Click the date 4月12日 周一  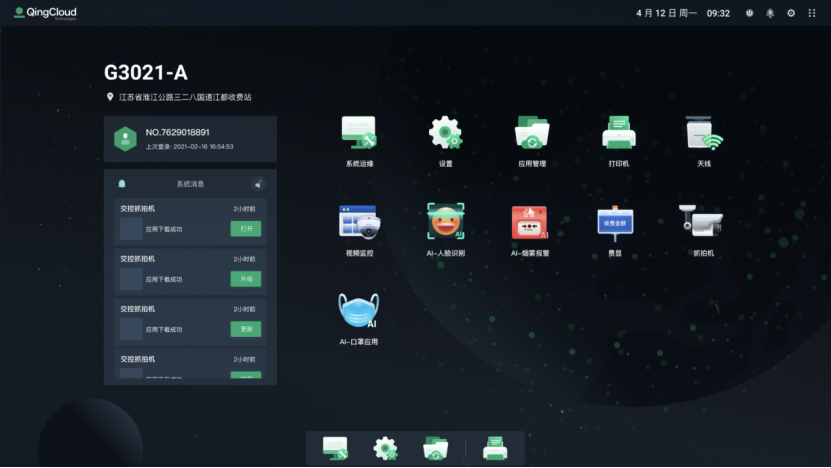tap(666, 13)
